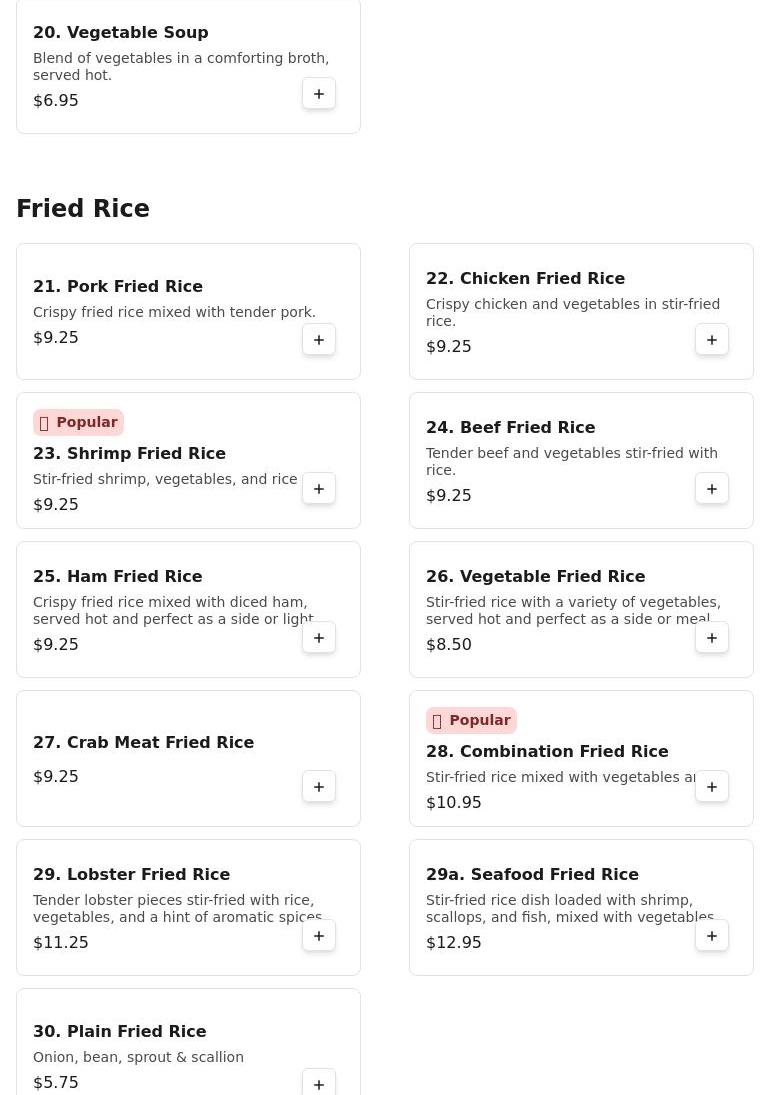Screen dimensions: 770x1095
Task: Add Vegetable Fried Rice plus icon
Action: [x=711, y=638]
